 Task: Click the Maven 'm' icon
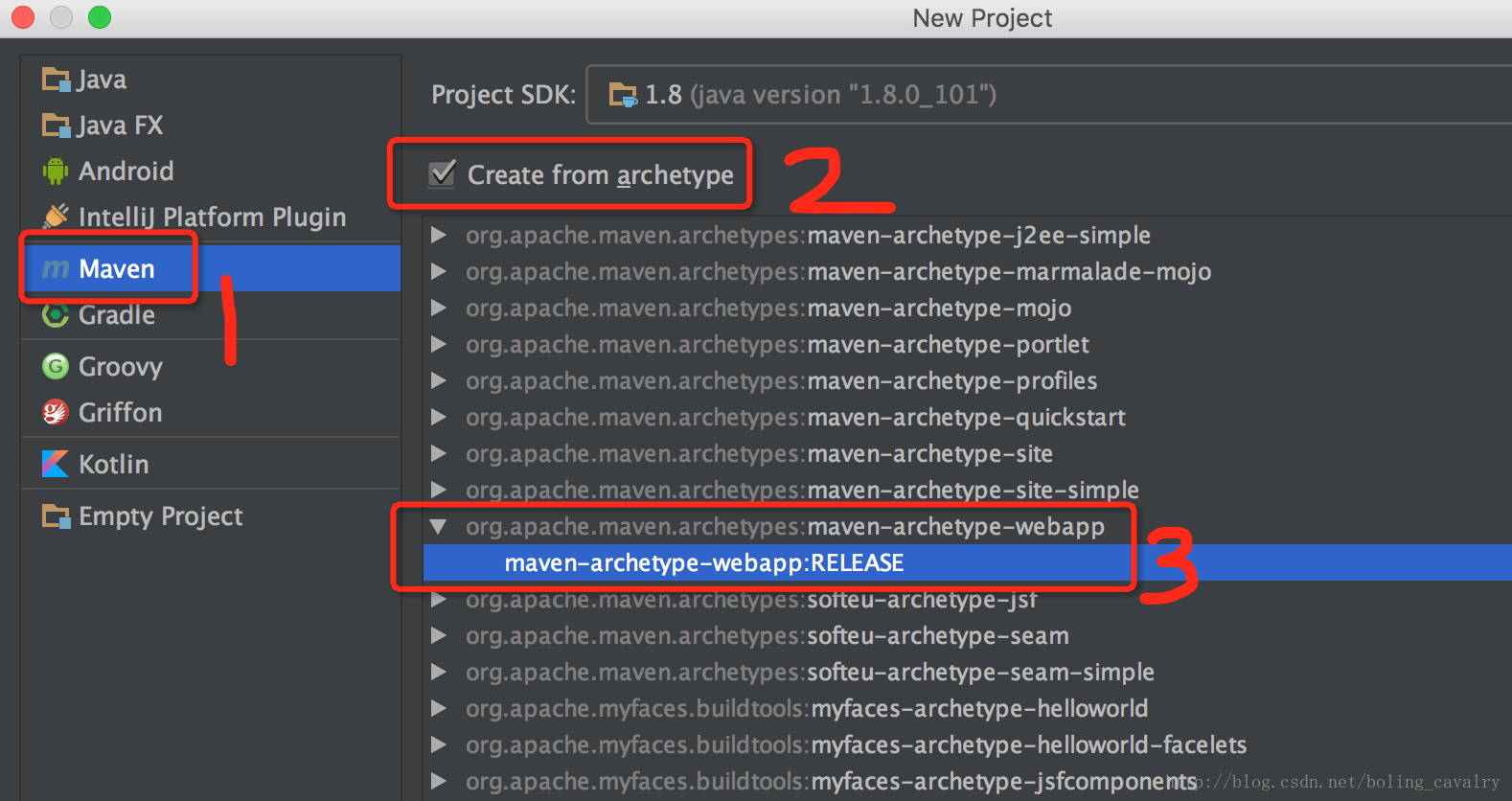(x=56, y=269)
